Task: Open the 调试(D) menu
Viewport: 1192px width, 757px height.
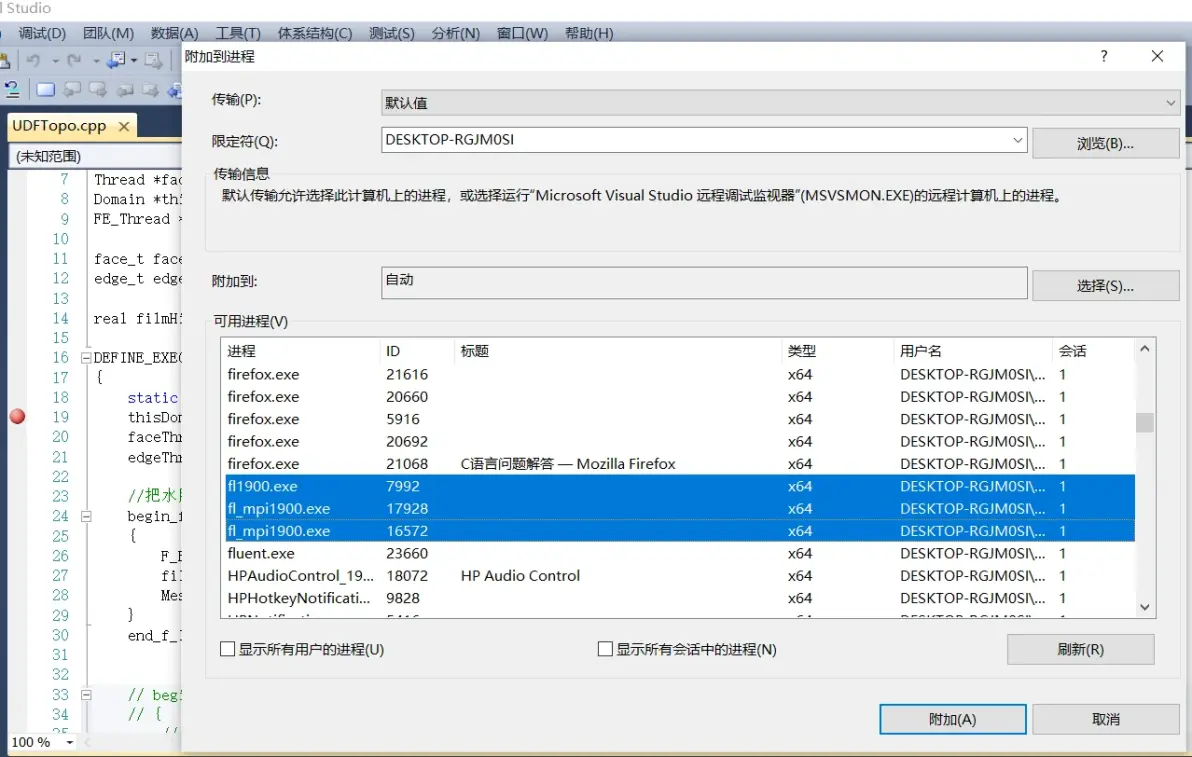Action: [x=42, y=33]
